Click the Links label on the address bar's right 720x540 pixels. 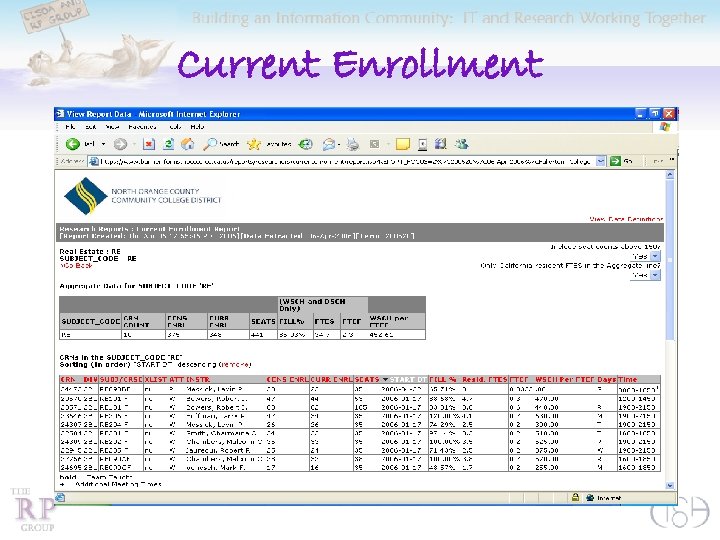658,161
